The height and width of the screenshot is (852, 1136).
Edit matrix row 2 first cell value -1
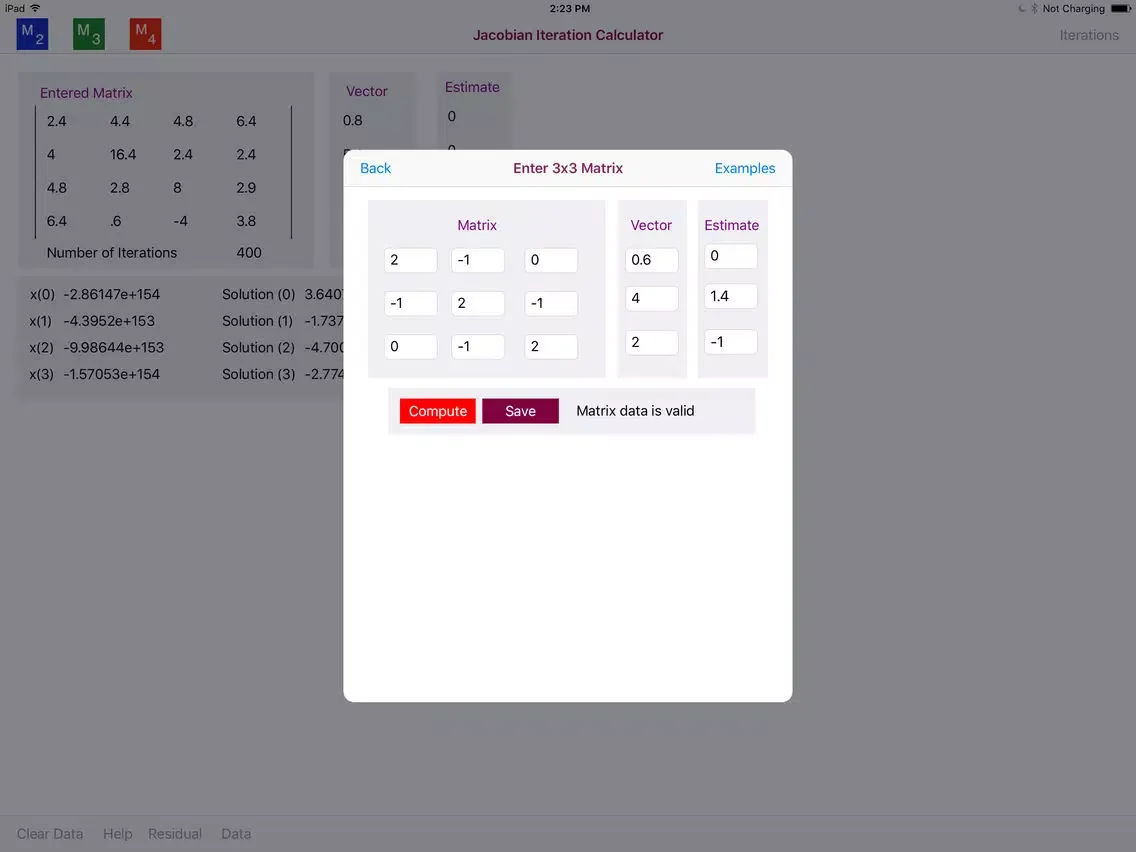click(x=411, y=304)
